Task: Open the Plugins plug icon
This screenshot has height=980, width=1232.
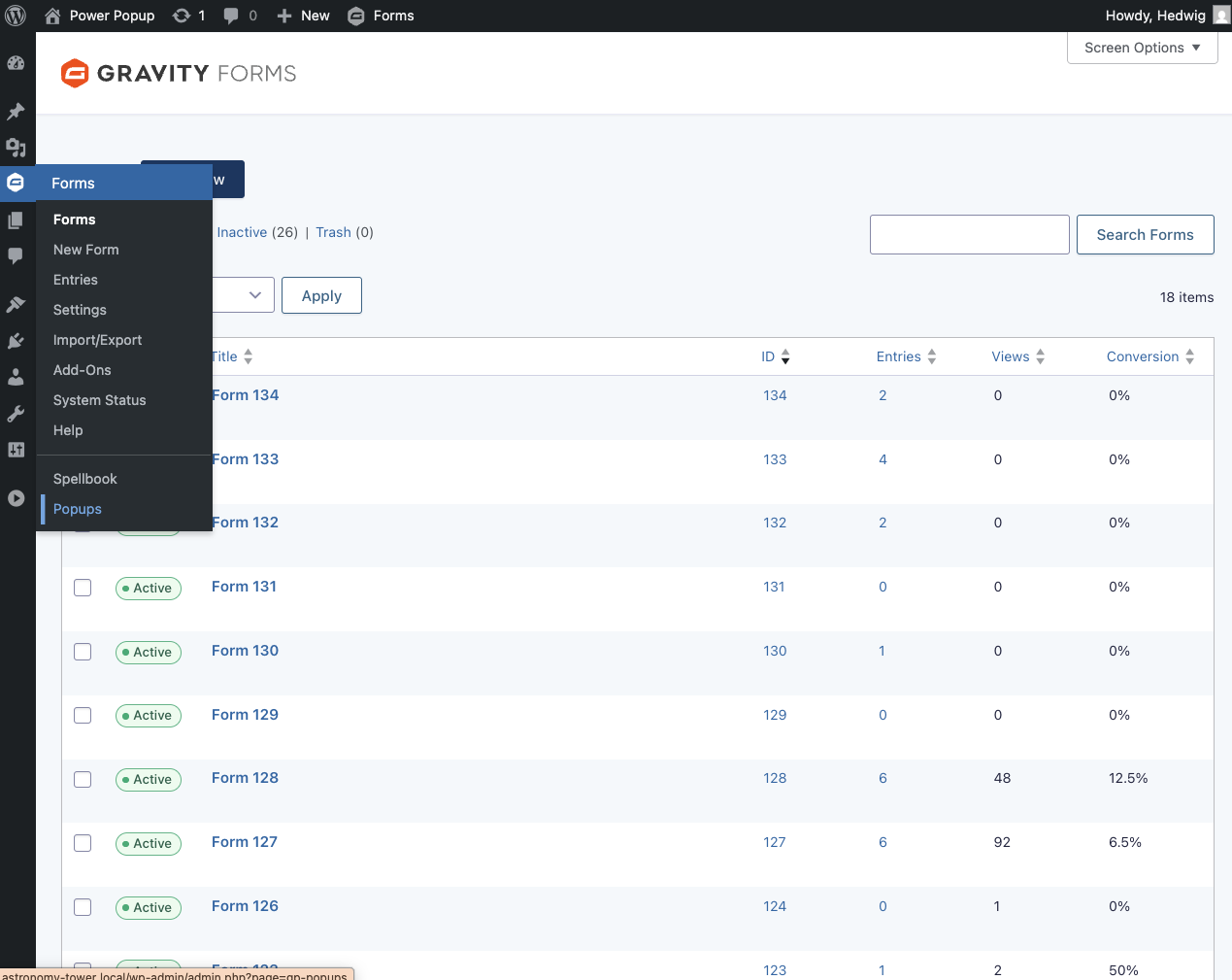Action: [x=16, y=341]
